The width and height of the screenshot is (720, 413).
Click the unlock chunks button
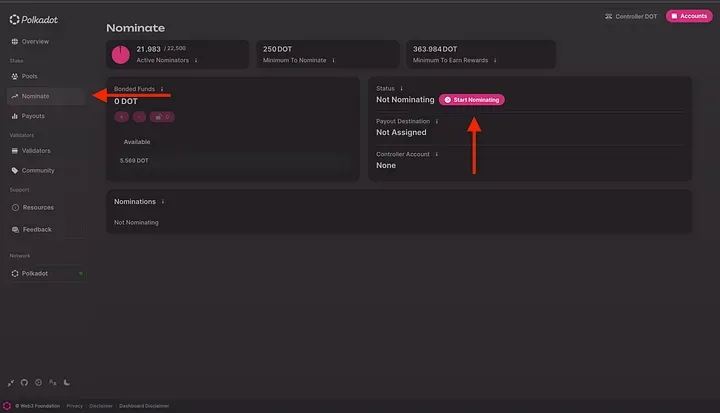click(x=162, y=117)
